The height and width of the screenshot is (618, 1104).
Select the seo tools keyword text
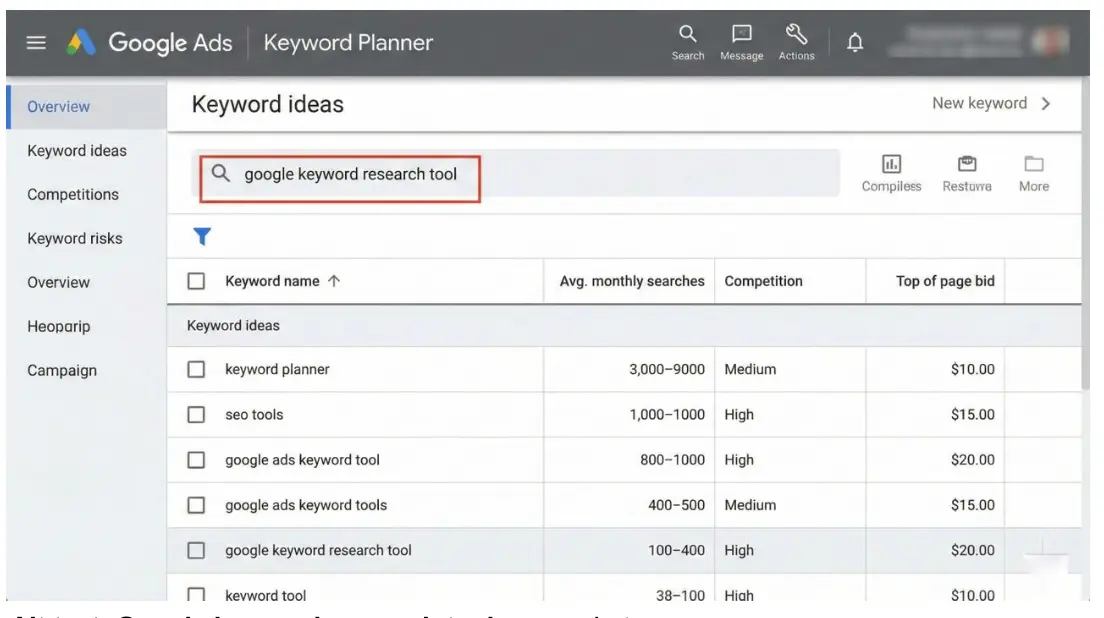pyautogui.click(x=254, y=415)
